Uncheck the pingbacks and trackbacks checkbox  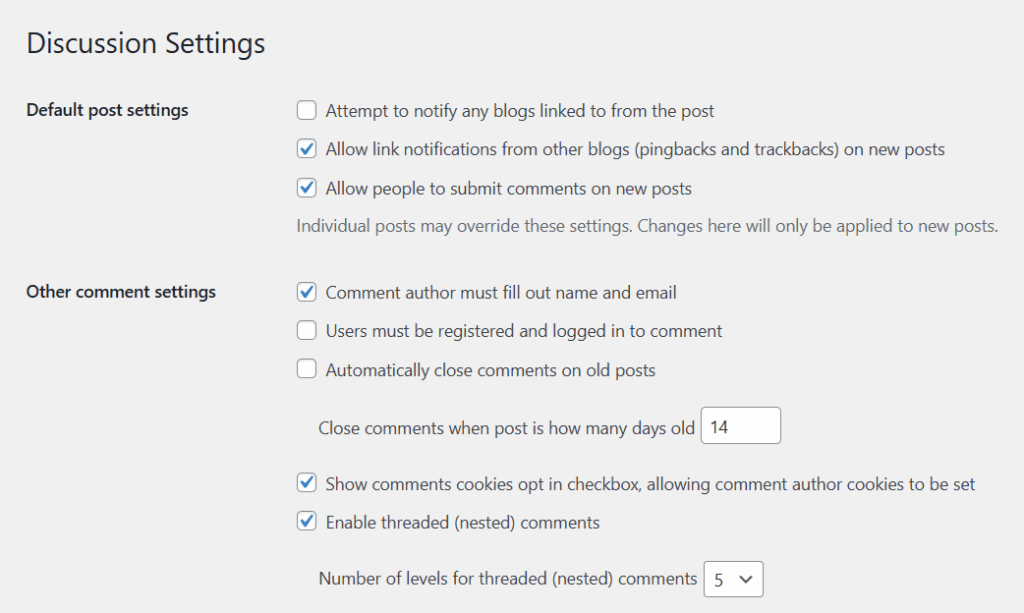pos(307,150)
